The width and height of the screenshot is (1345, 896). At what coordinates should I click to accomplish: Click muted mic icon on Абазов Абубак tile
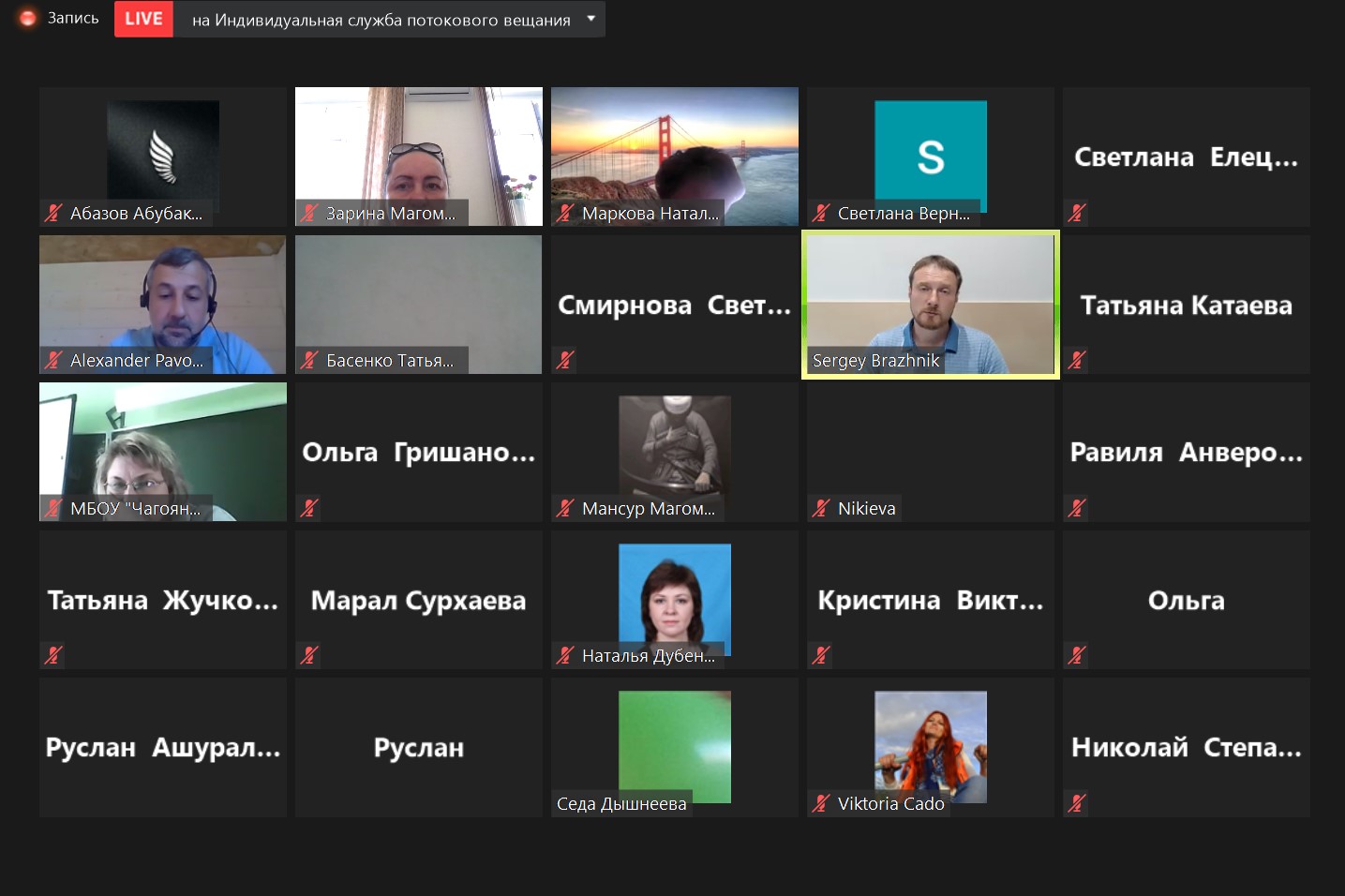click(53, 214)
